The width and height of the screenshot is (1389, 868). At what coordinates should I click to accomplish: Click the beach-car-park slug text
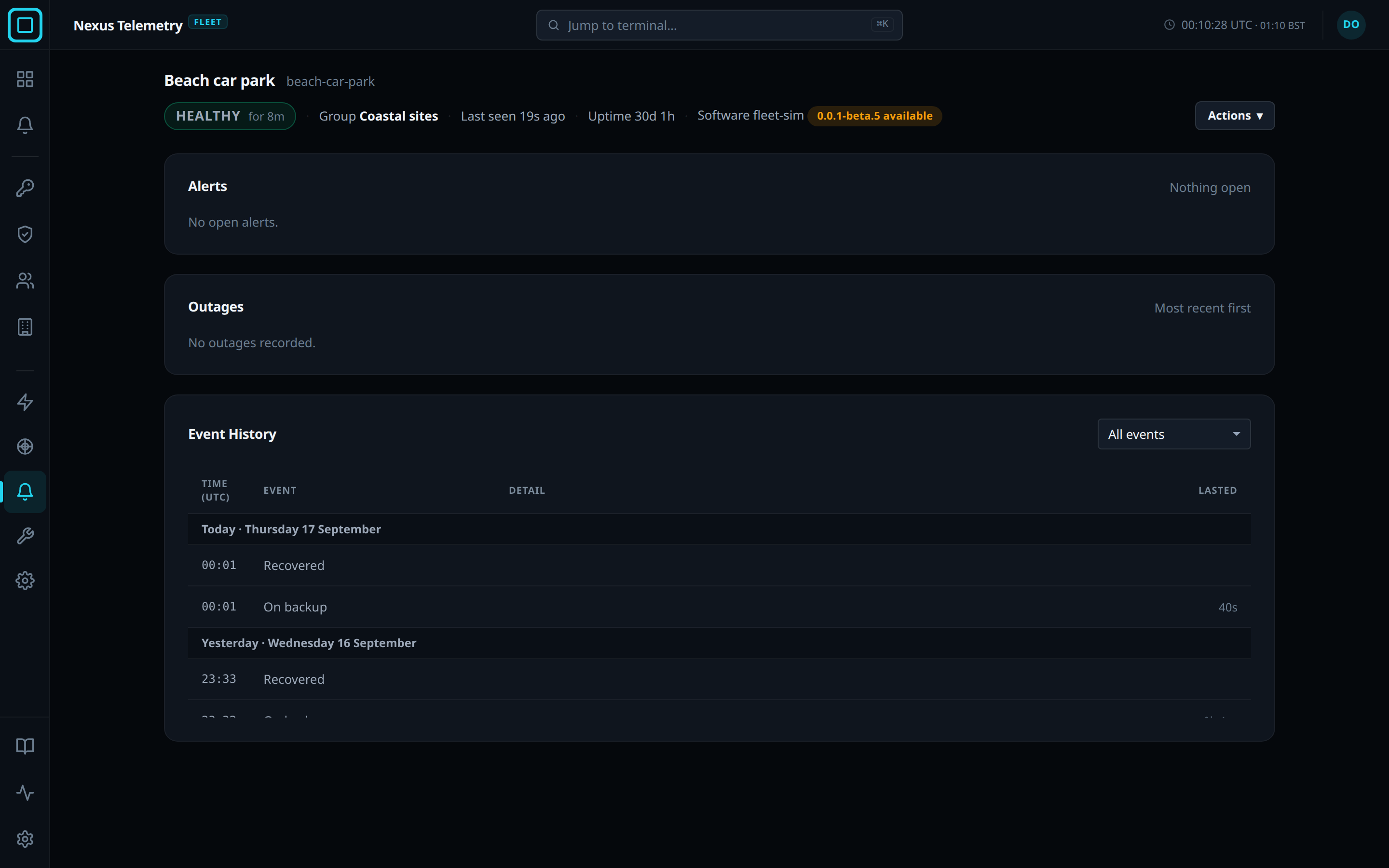coord(330,81)
